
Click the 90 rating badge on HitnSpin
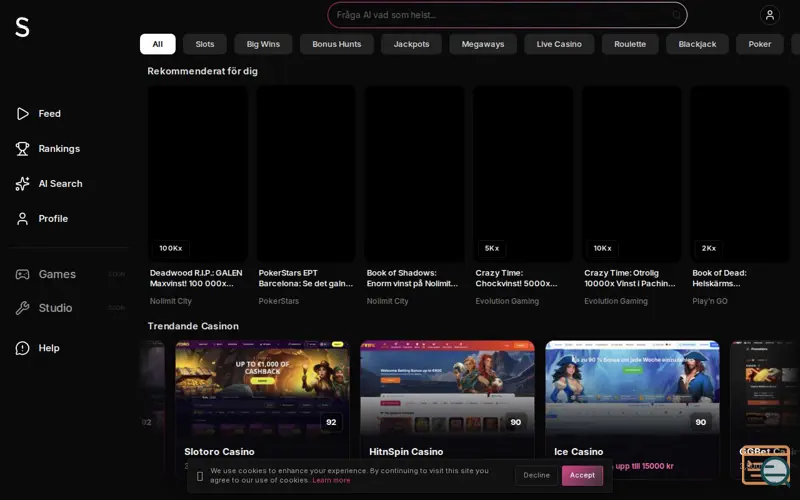(516, 422)
